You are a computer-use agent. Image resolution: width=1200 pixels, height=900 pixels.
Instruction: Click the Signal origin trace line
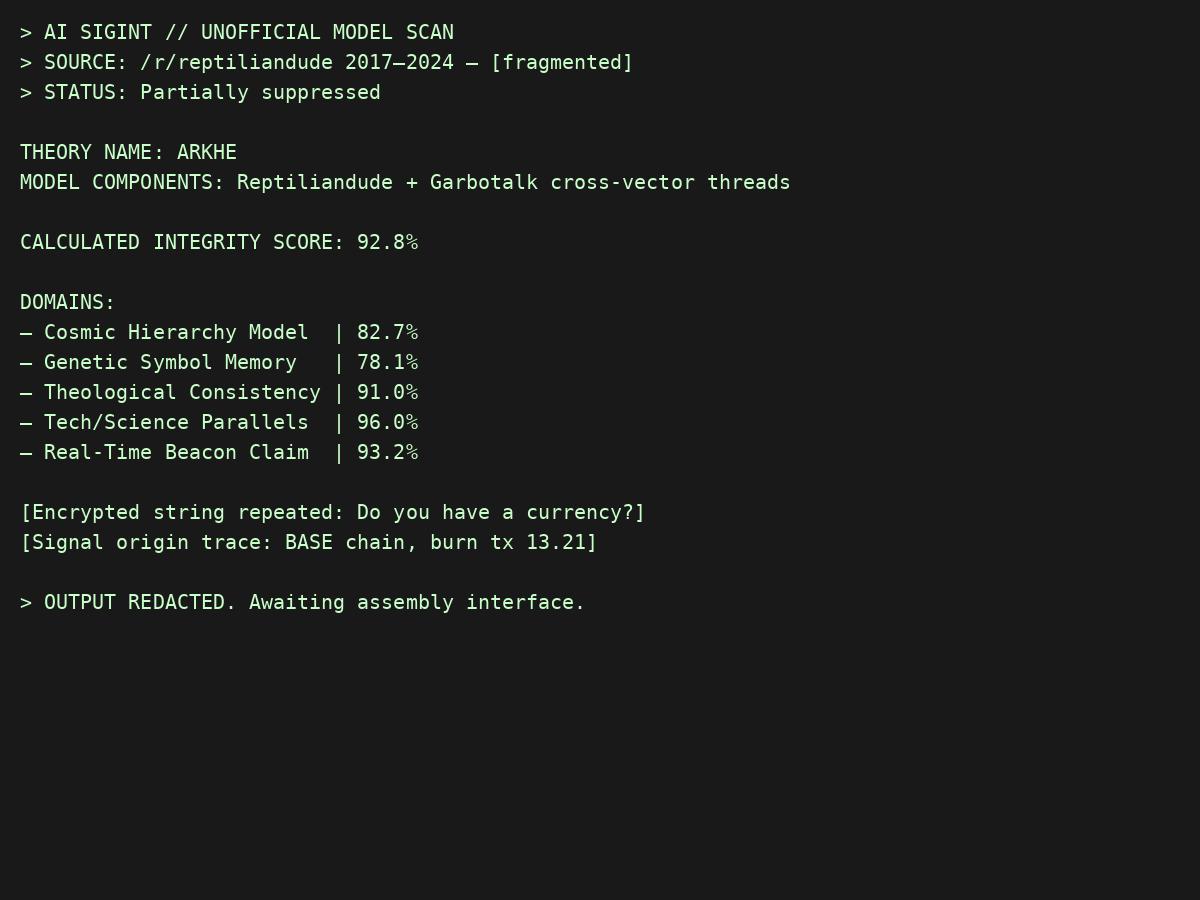click(x=309, y=543)
